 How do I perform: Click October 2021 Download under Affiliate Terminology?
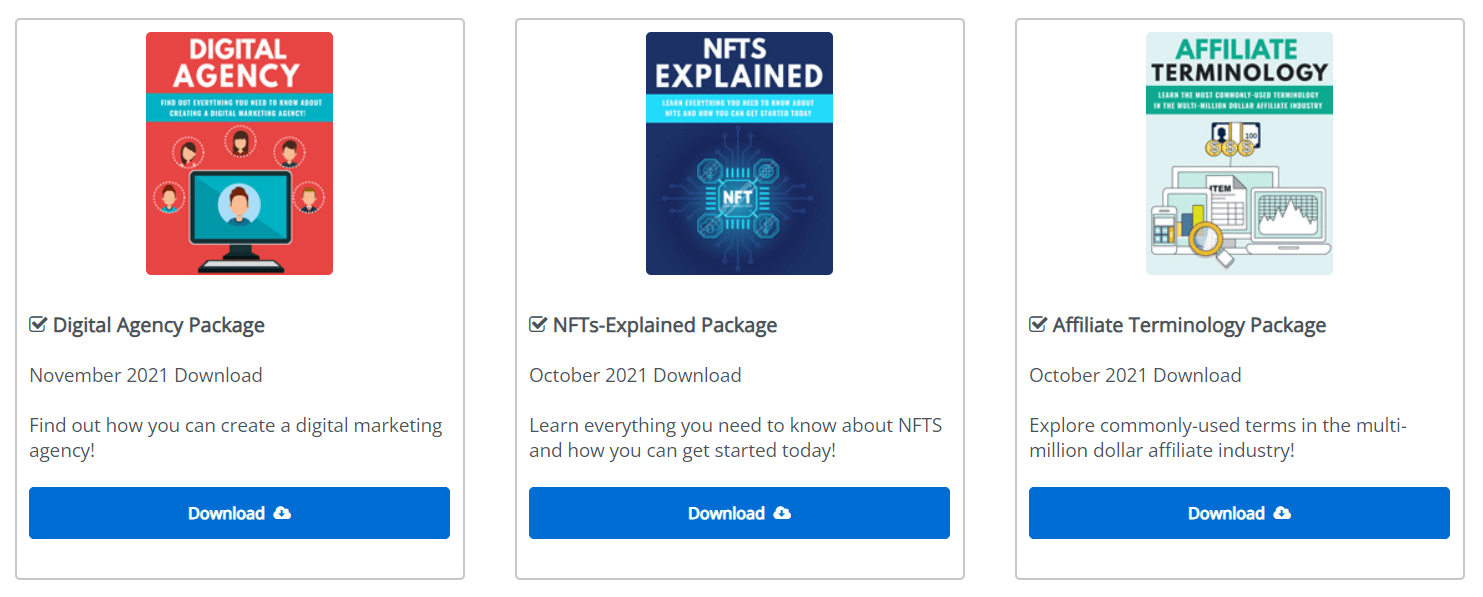1135,375
